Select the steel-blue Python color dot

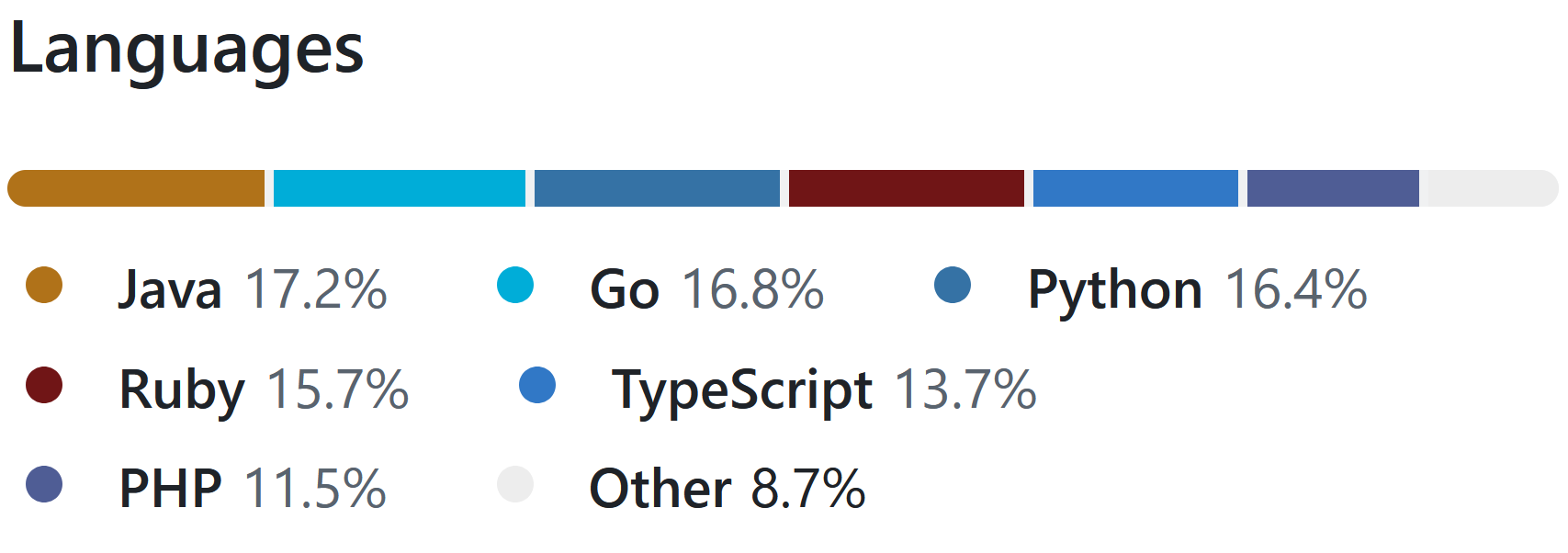tap(953, 285)
